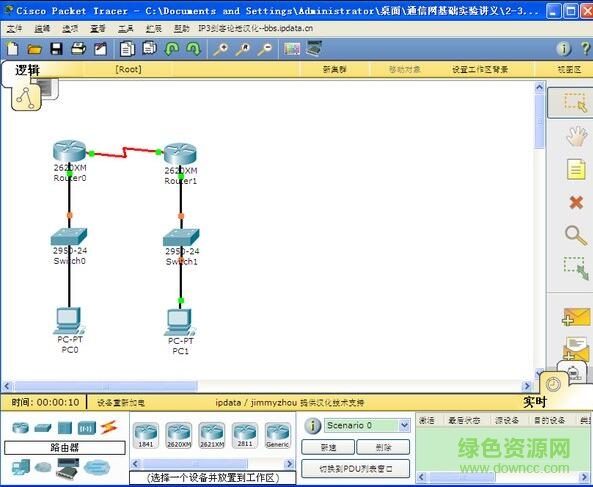Viewport: 593px width, 487px height.
Task: Launch the Activity Wizard icon
Action: pos(101,49)
